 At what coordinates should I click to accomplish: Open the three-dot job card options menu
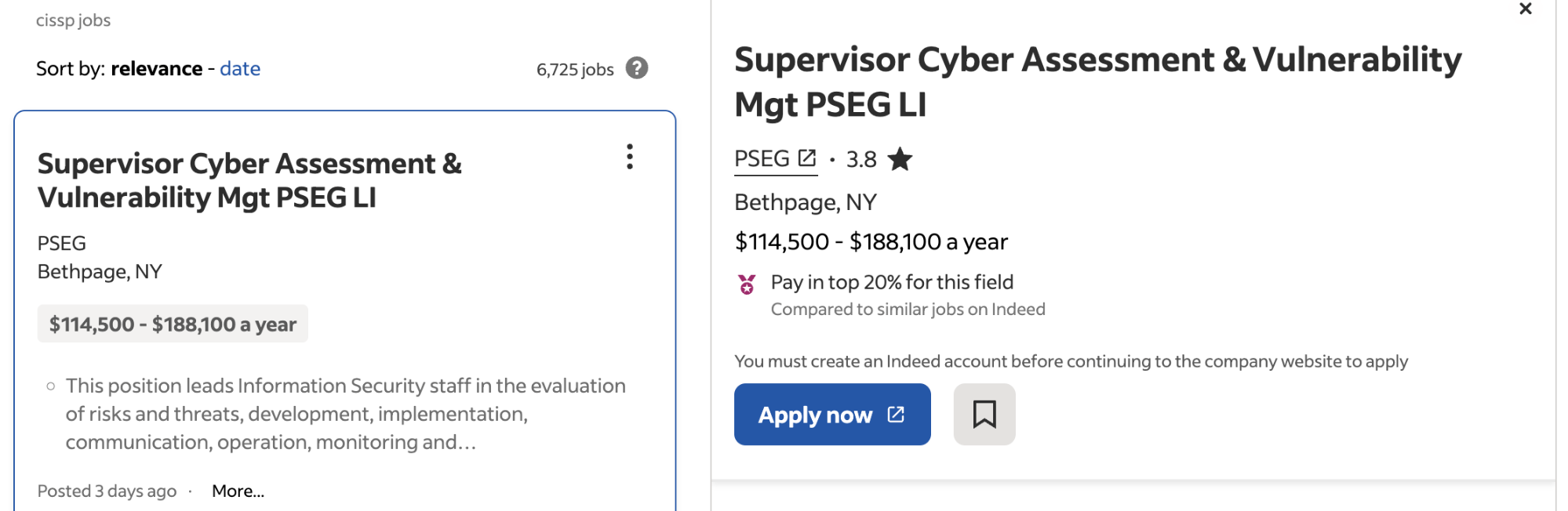(x=629, y=157)
